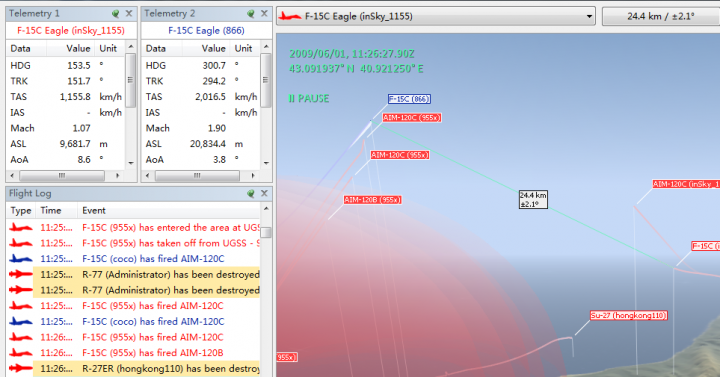The image size is (720, 377).
Task: Click the 24.4 km distance button
Action: coord(661,17)
